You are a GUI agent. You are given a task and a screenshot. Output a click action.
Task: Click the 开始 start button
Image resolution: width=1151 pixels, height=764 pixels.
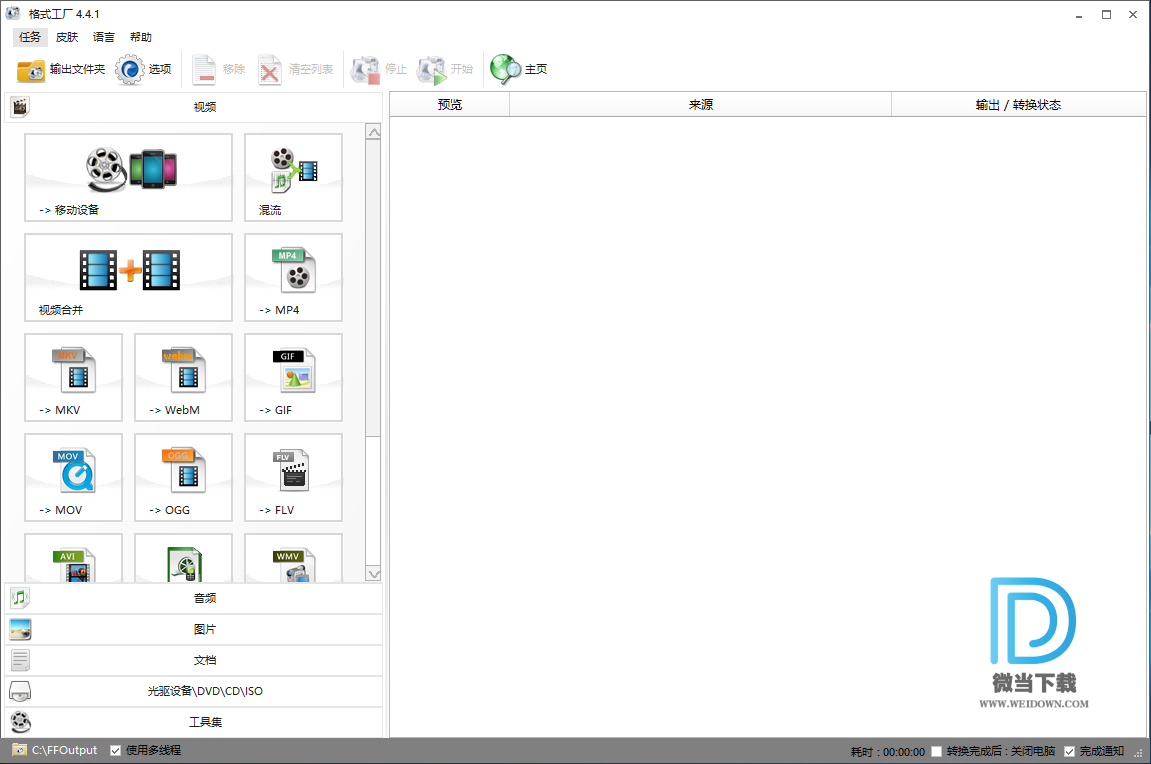tap(445, 69)
